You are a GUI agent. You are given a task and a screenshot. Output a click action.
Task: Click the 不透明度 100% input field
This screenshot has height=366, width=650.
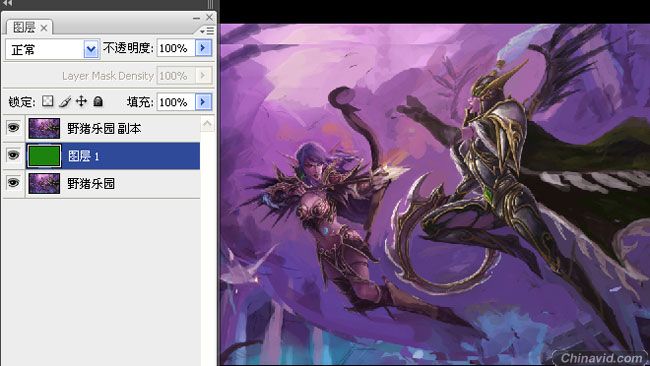click(176, 48)
